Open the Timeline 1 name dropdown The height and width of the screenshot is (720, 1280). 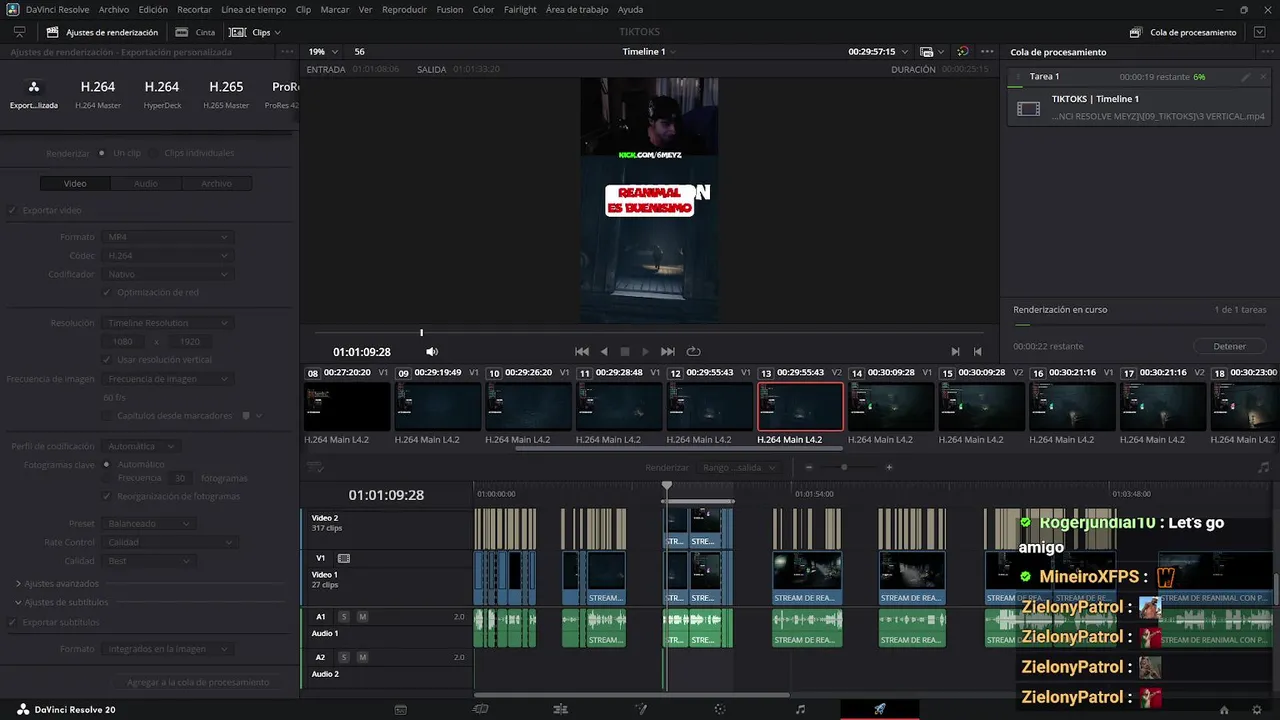click(649, 51)
